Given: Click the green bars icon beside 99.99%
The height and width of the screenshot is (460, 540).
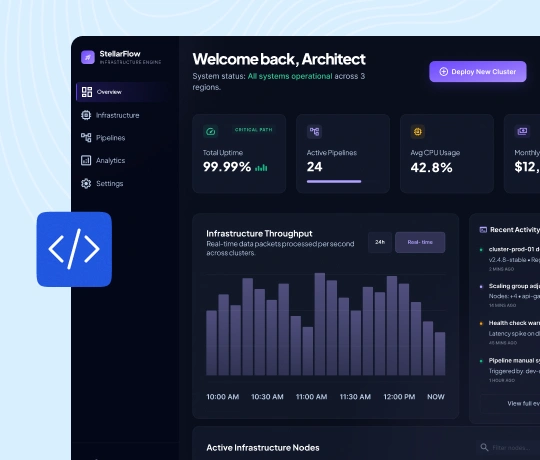Looking at the screenshot, I should pos(261,168).
